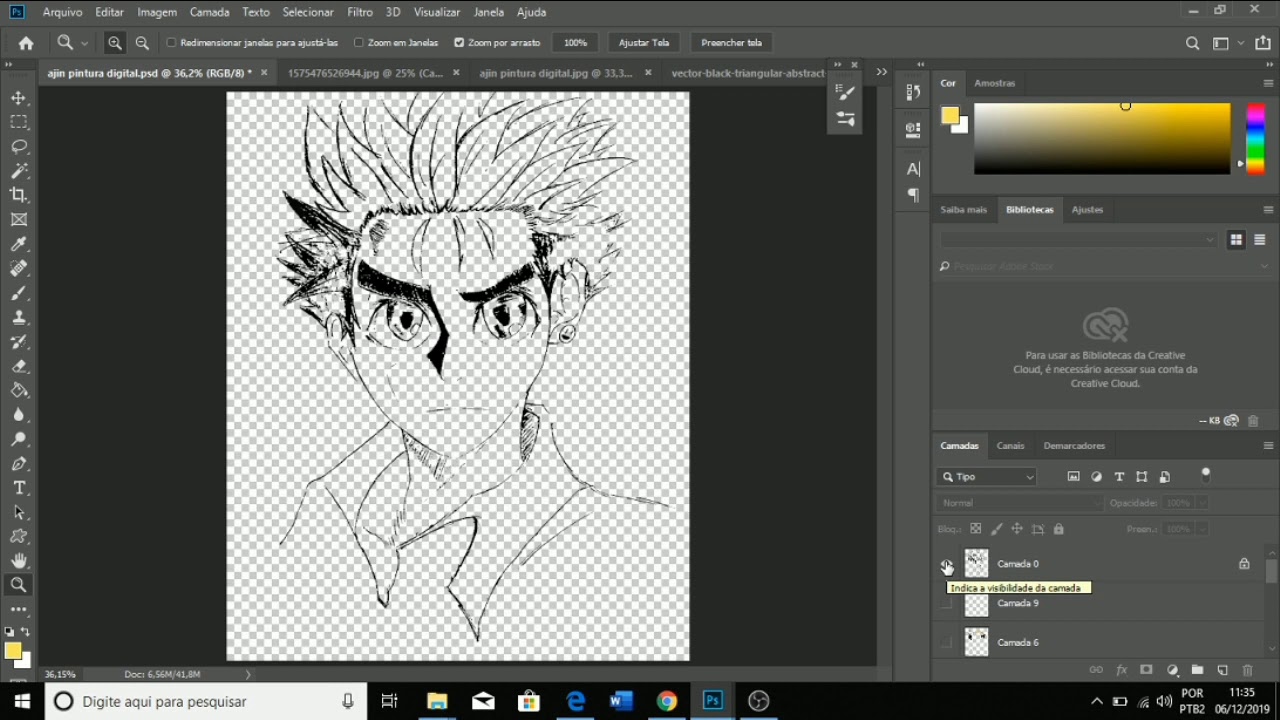
Task: Open the Paragraph panel icon
Action: pyautogui.click(x=913, y=195)
